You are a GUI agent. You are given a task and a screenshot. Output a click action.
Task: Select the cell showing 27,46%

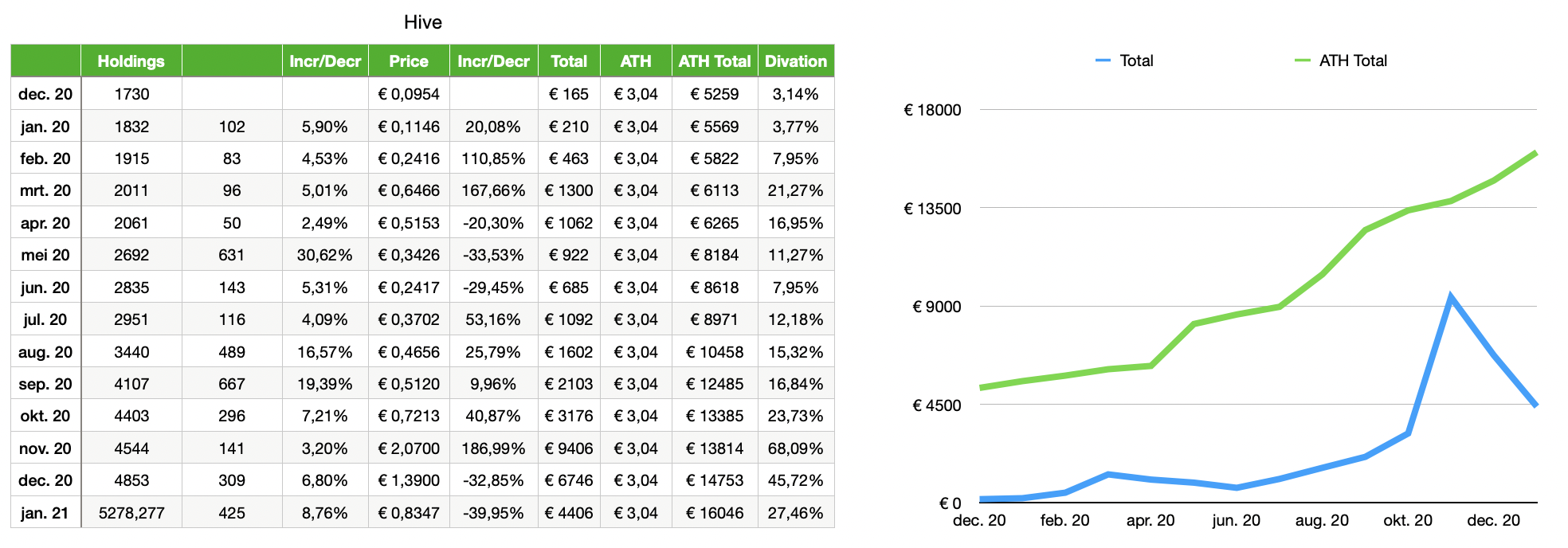(x=796, y=513)
